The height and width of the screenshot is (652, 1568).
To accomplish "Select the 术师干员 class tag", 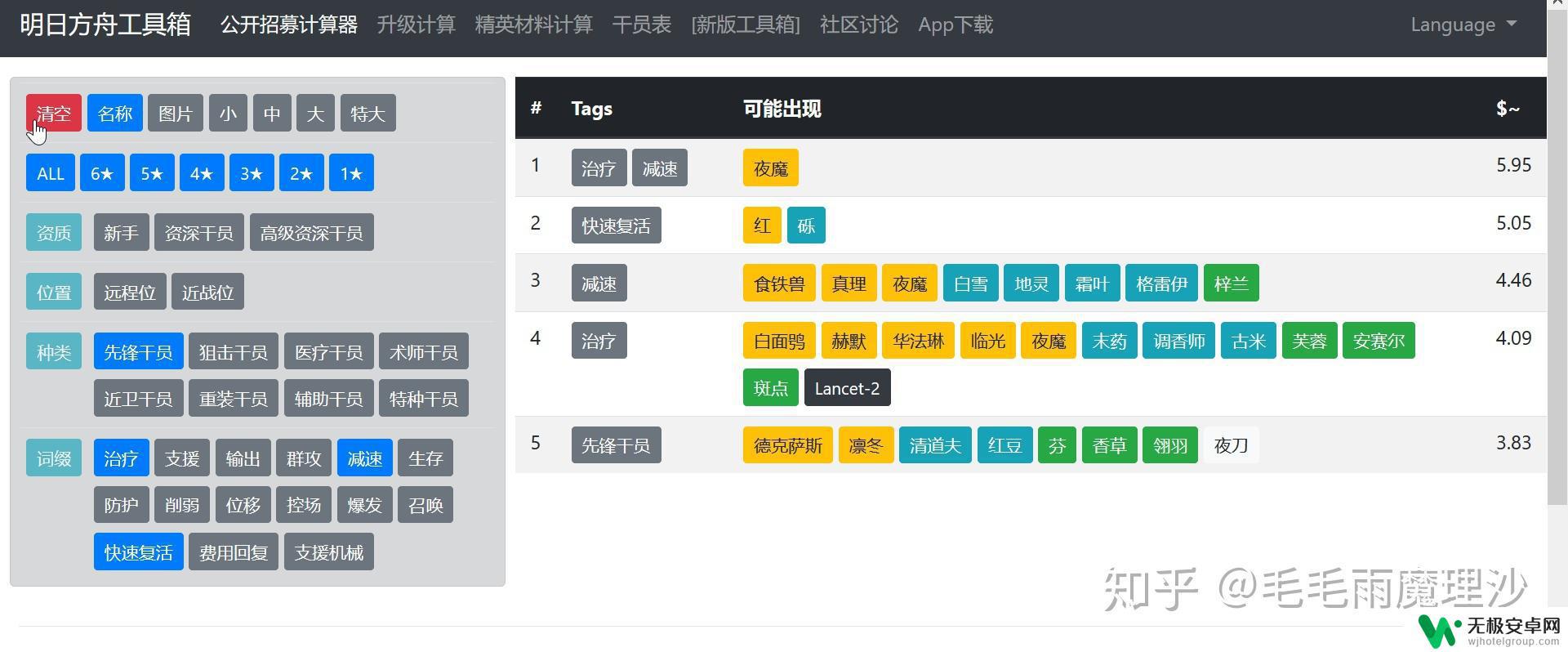I will pyautogui.click(x=424, y=351).
